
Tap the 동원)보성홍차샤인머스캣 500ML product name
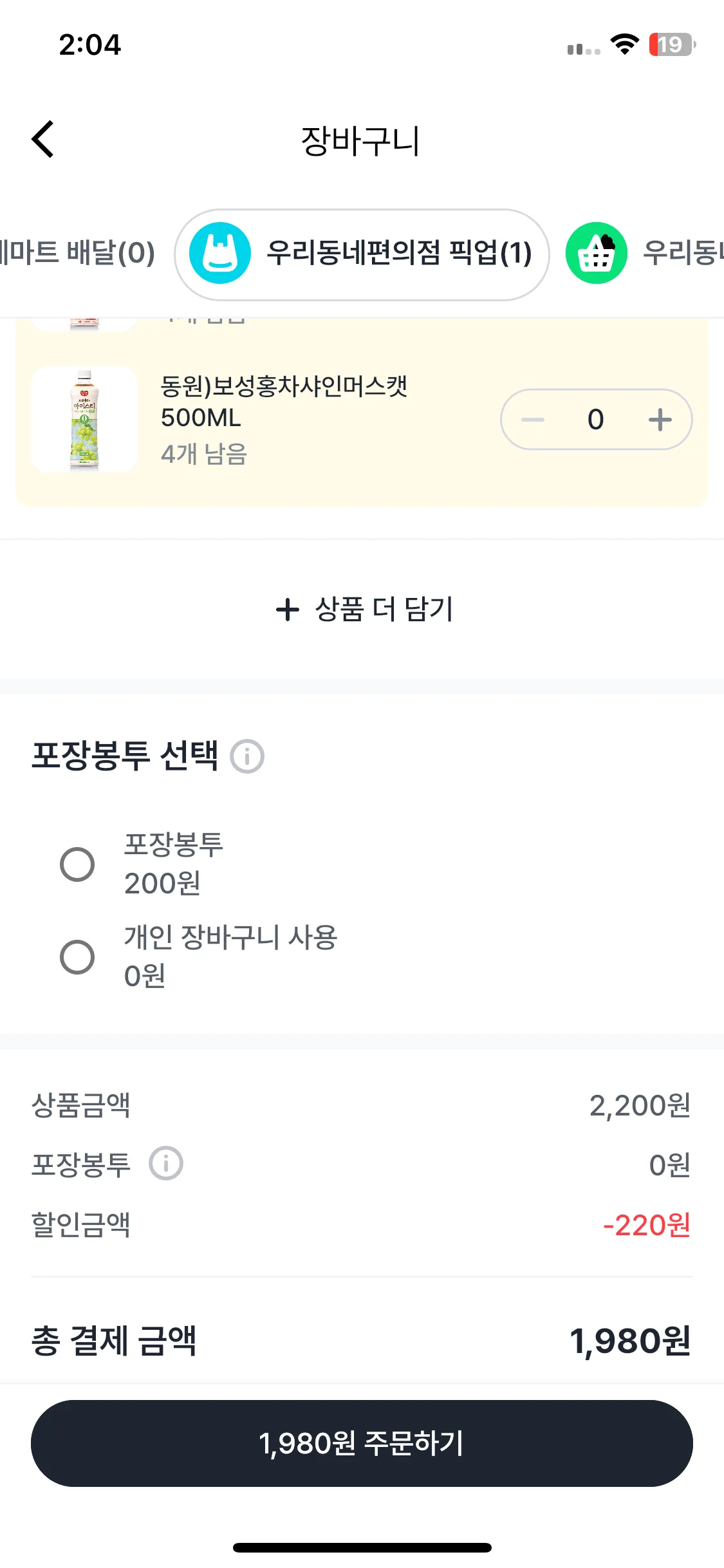coord(283,402)
